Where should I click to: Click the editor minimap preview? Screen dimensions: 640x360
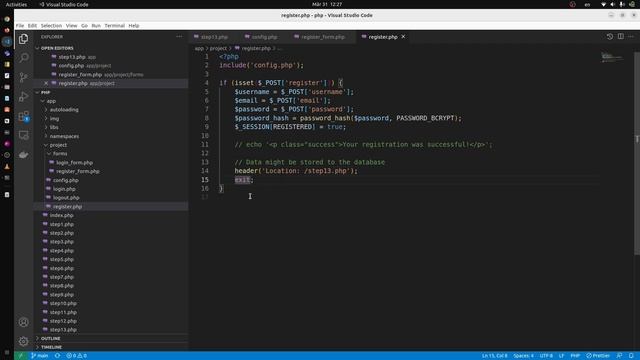click(612, 57)
